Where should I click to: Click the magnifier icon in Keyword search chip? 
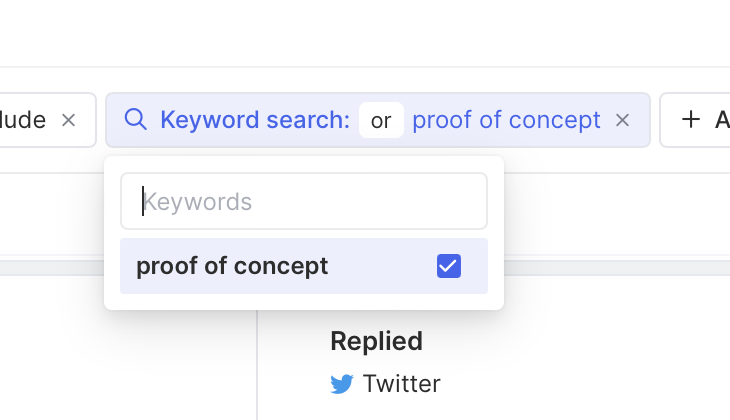tap(135, 120)
